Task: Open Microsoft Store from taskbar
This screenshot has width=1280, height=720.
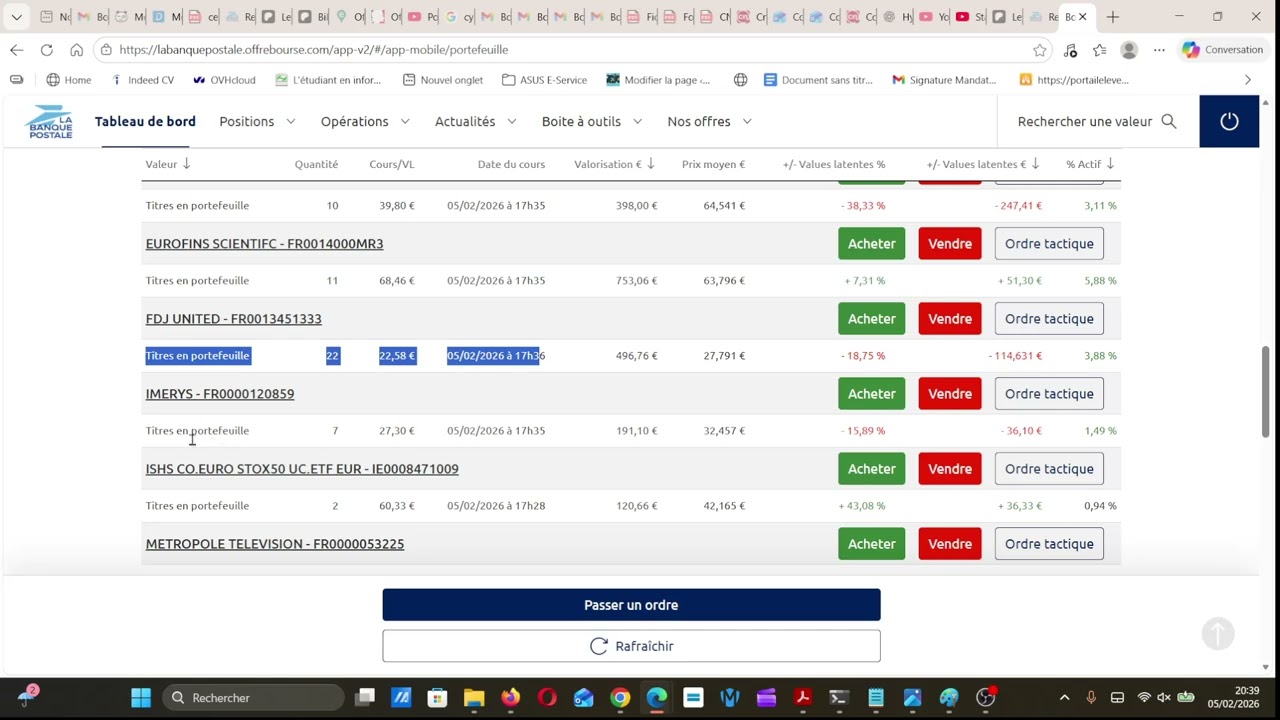Action: [x=437, y=698]
